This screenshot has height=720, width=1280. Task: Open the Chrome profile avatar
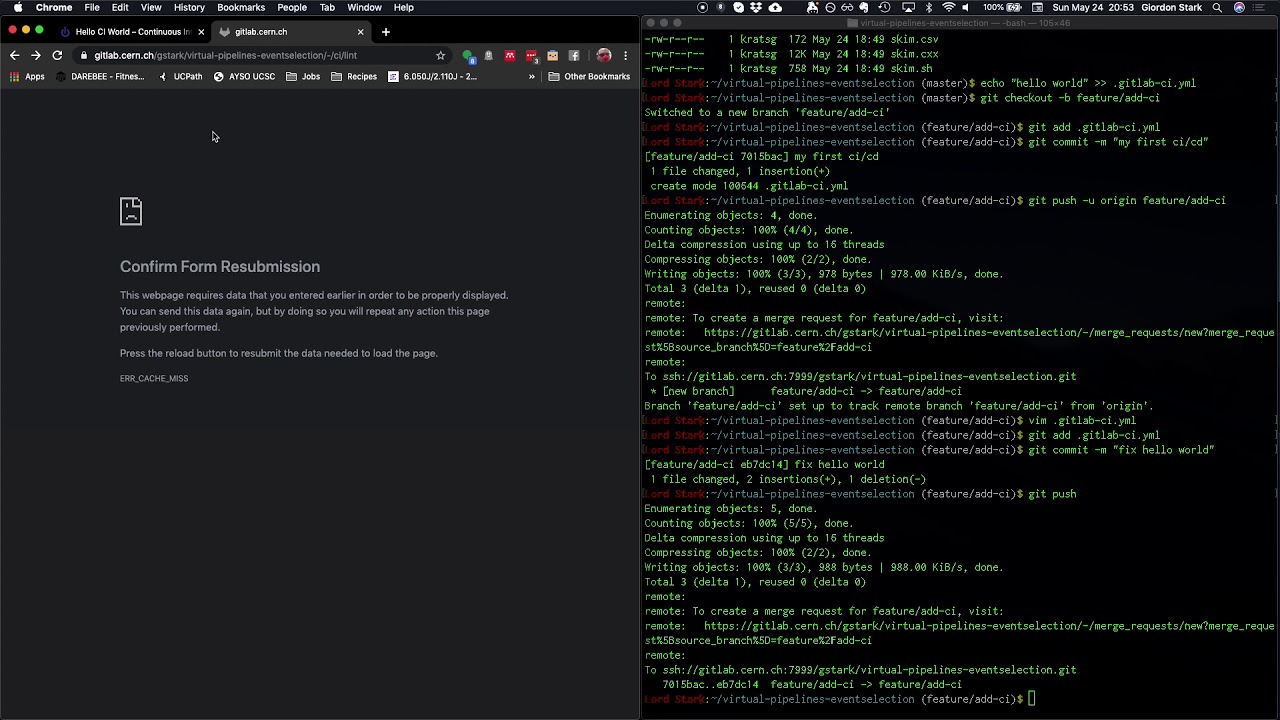(x=604, y=56)
